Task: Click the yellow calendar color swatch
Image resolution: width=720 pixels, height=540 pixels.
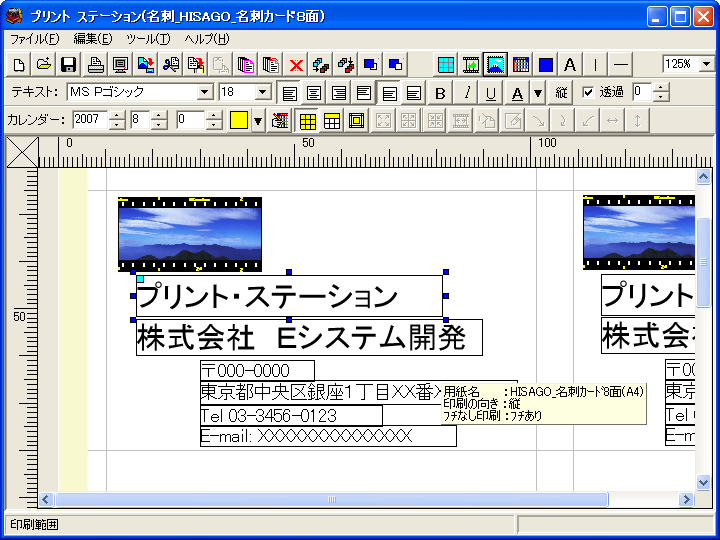Action: tap(239, 120)
